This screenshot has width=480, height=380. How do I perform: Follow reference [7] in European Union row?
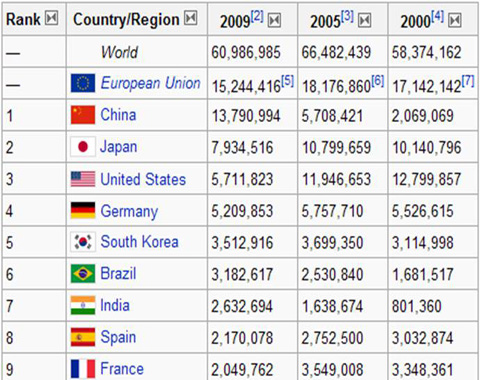(x=468, y=81)
